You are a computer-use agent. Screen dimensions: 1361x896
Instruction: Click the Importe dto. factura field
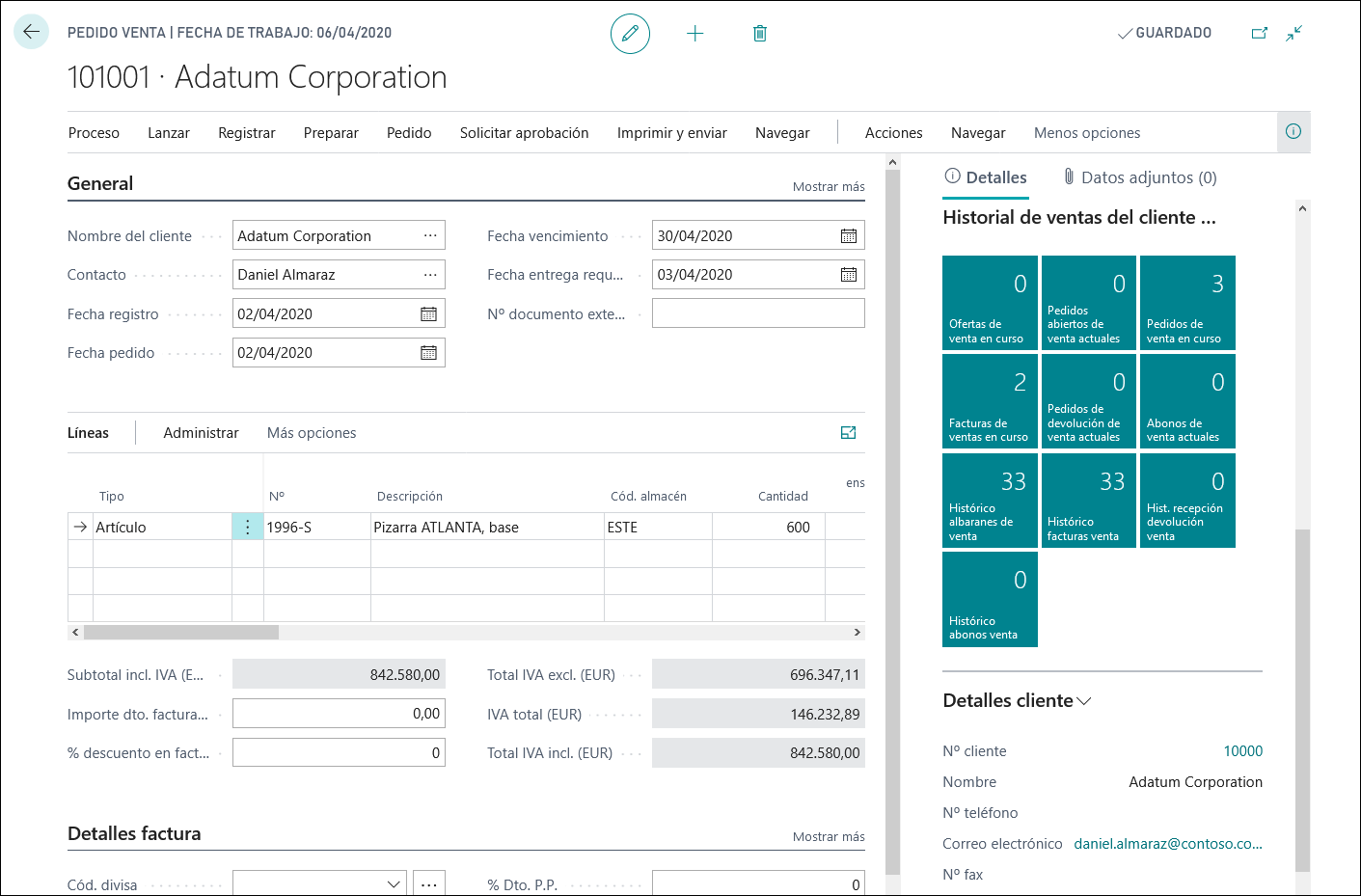(339, 714)
